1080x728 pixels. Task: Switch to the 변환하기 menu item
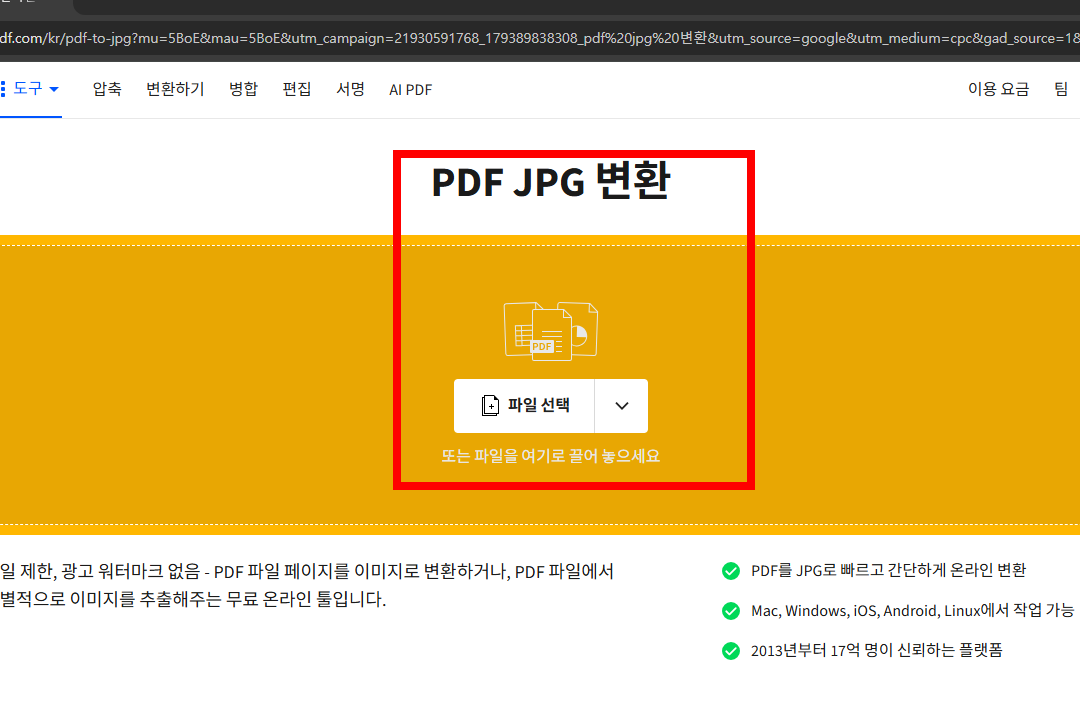pyautogui.click(x=174, y=88)
